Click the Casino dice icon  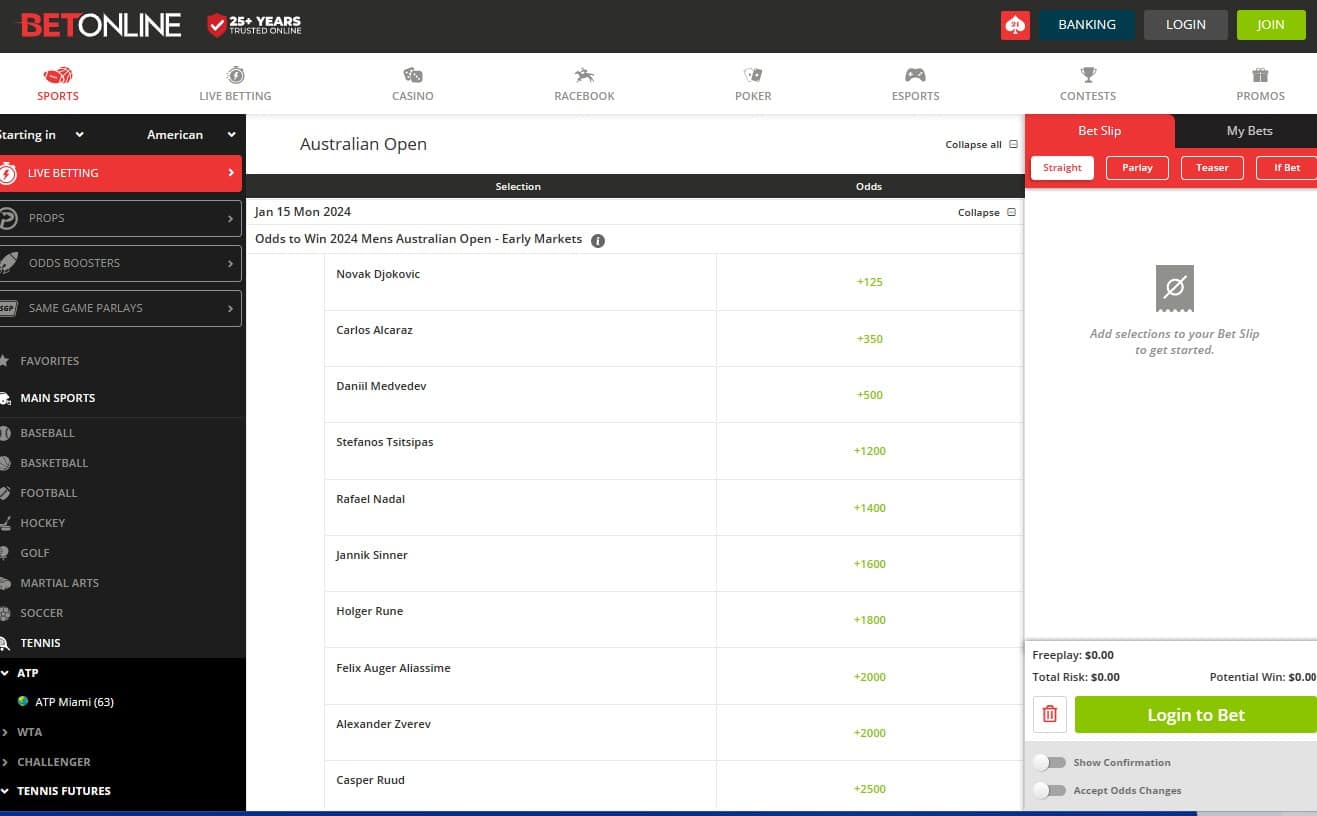[413, 75]
